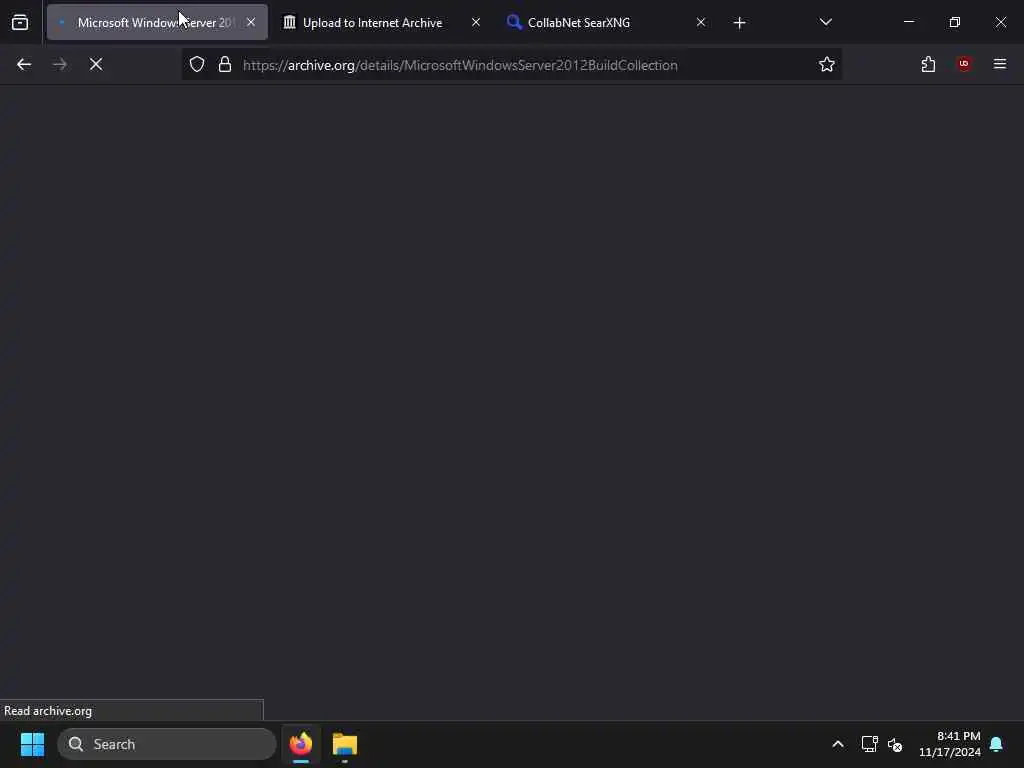This screenshot has width=1024, height=768.
Task: Switch to the Microsoft Windows Server tab
Action: (x=157, y=22)
